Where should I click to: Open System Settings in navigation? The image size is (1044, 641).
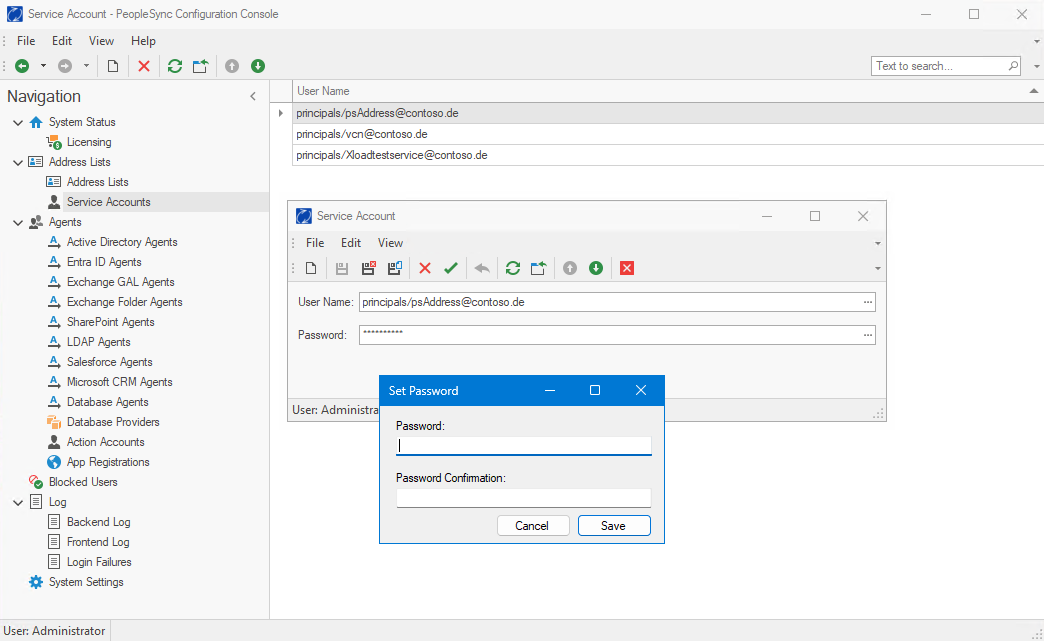point(86,582)
